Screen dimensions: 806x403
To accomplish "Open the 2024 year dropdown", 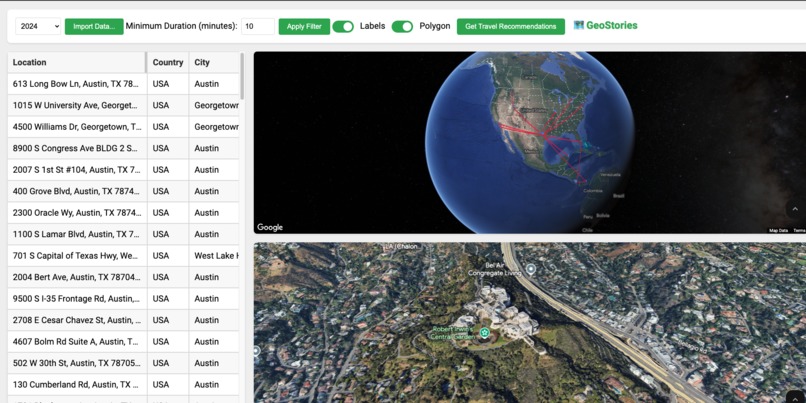I will click(x=38, y=26).
